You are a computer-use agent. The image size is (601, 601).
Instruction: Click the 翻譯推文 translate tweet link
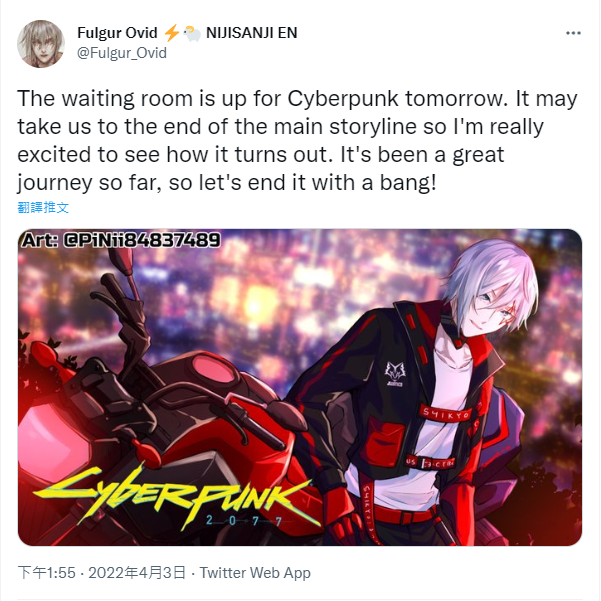[43, 207]
